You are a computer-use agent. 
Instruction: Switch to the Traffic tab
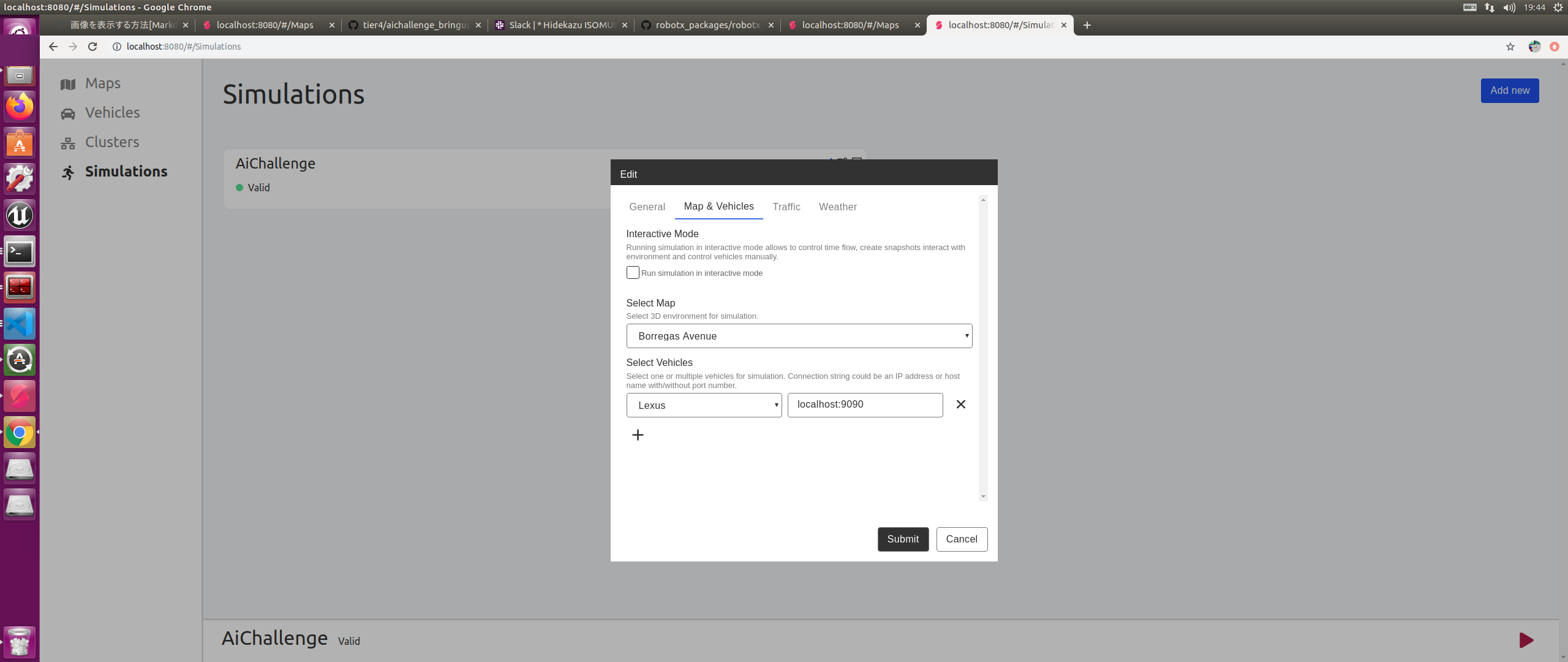[786, 207]
